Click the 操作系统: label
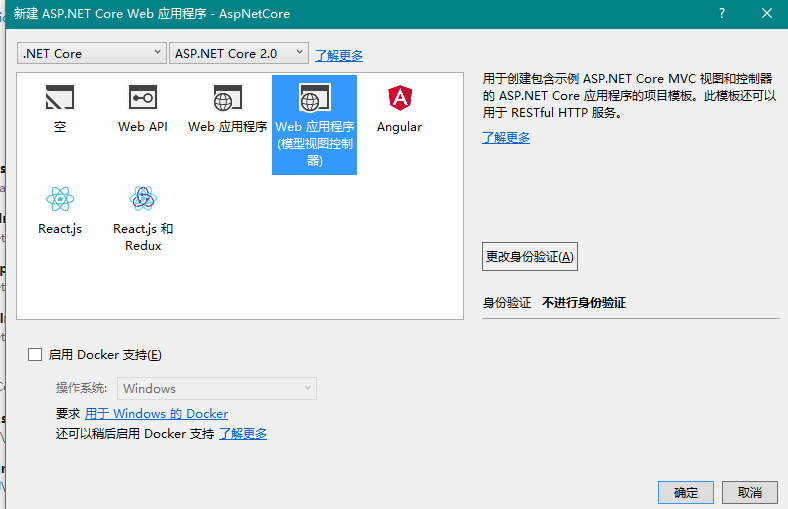The width and height of the screenshot is (788, 509). 81,388
